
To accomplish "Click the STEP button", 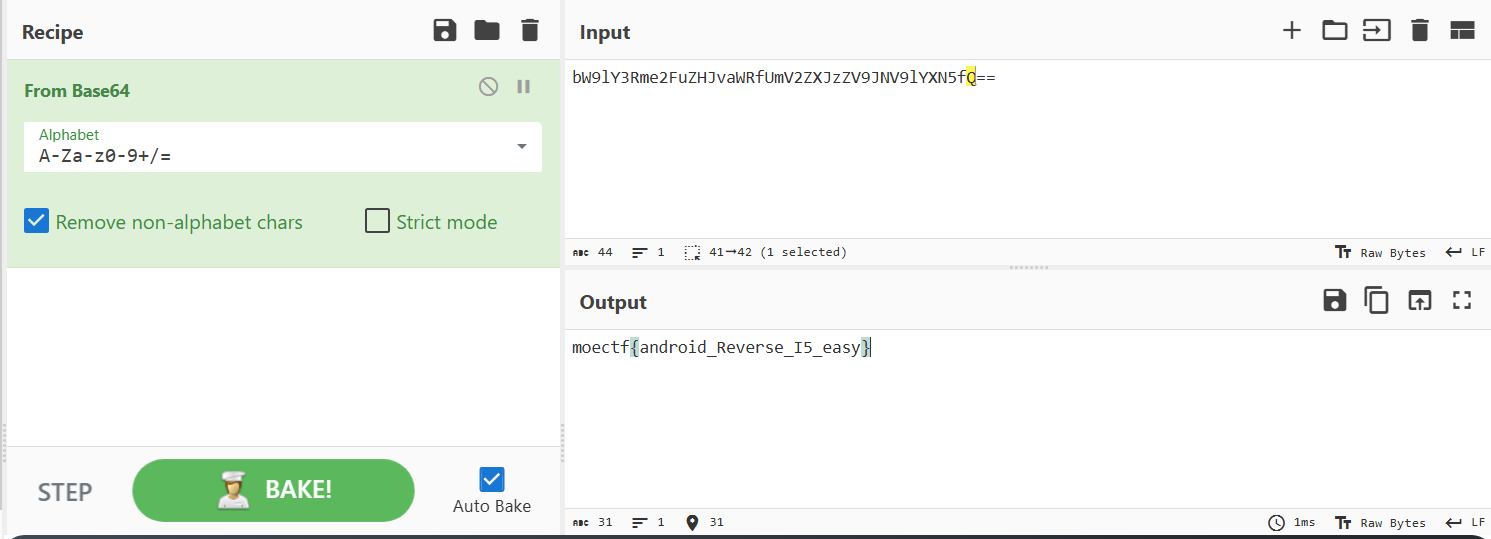I will click(65, 492).
